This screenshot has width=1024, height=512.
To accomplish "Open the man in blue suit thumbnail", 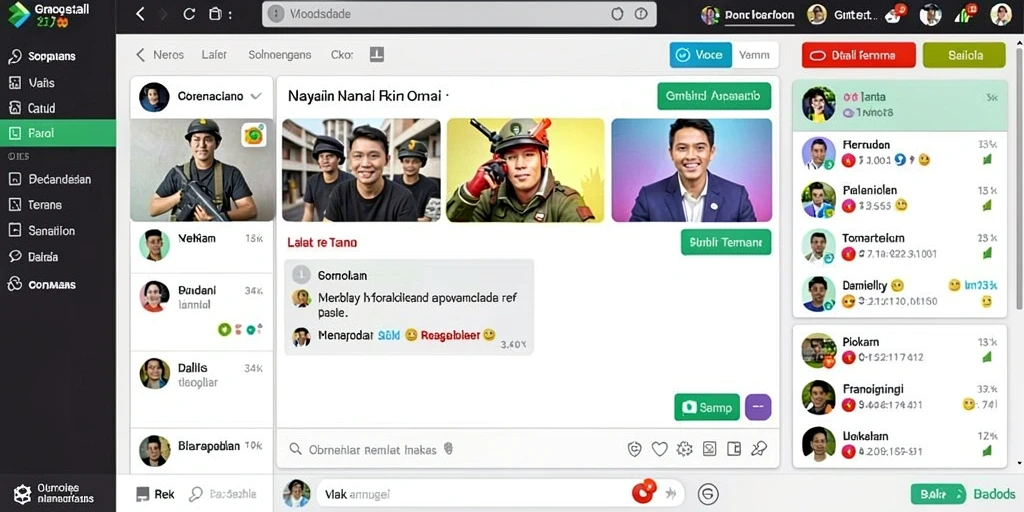I will coord(692,170).
